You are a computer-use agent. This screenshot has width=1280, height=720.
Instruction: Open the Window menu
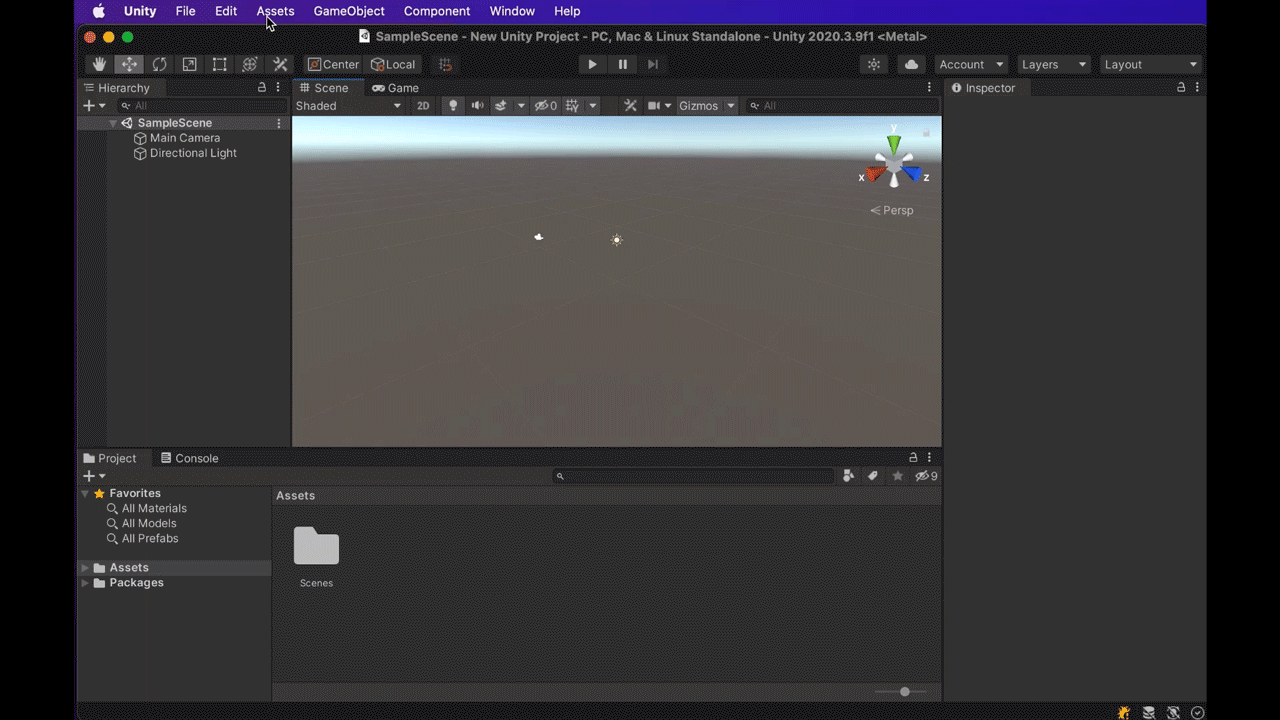512,11
